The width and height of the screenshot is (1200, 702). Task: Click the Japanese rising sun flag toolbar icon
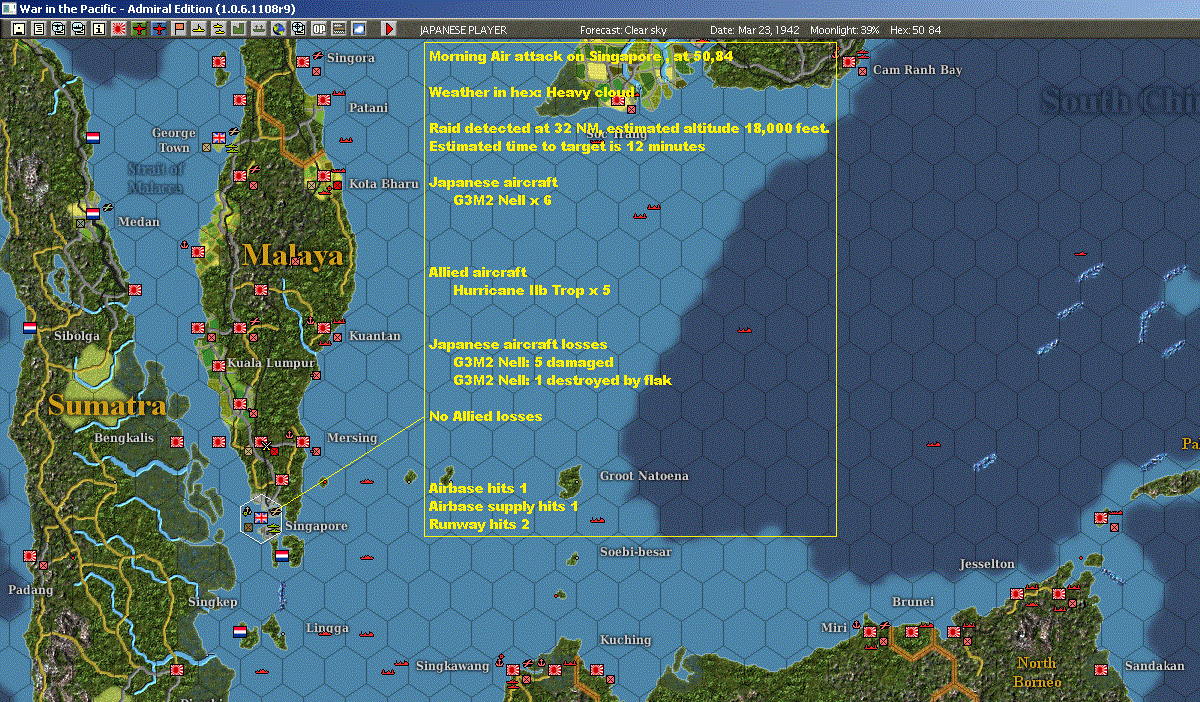click(118, 29)
